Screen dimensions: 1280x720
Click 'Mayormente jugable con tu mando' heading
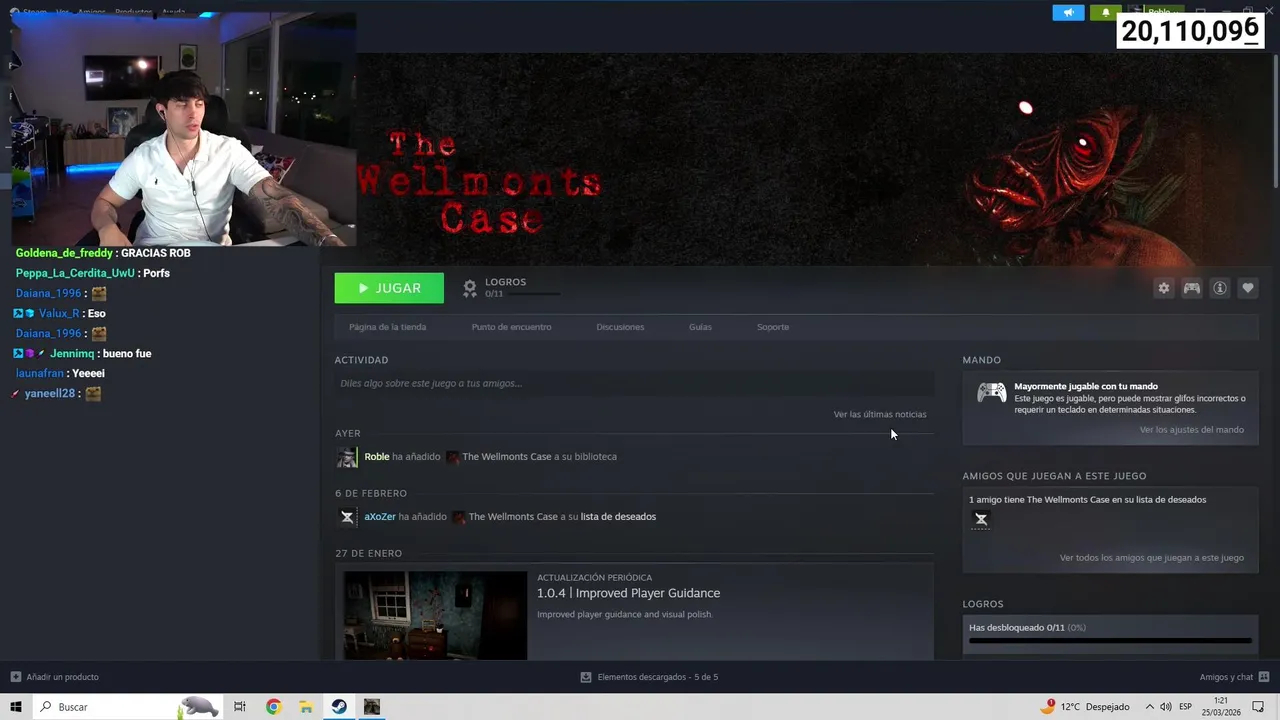point(1086,387)
